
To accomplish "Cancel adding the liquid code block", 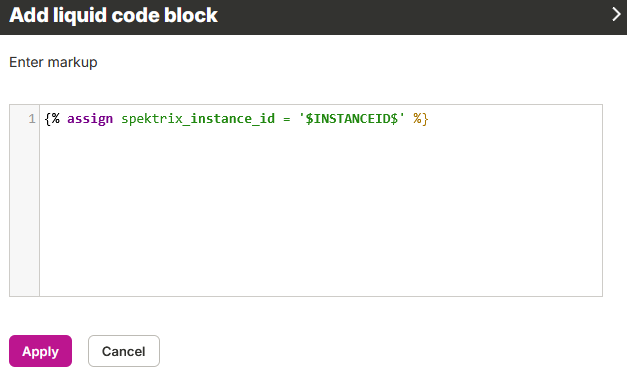I will 124,351.
